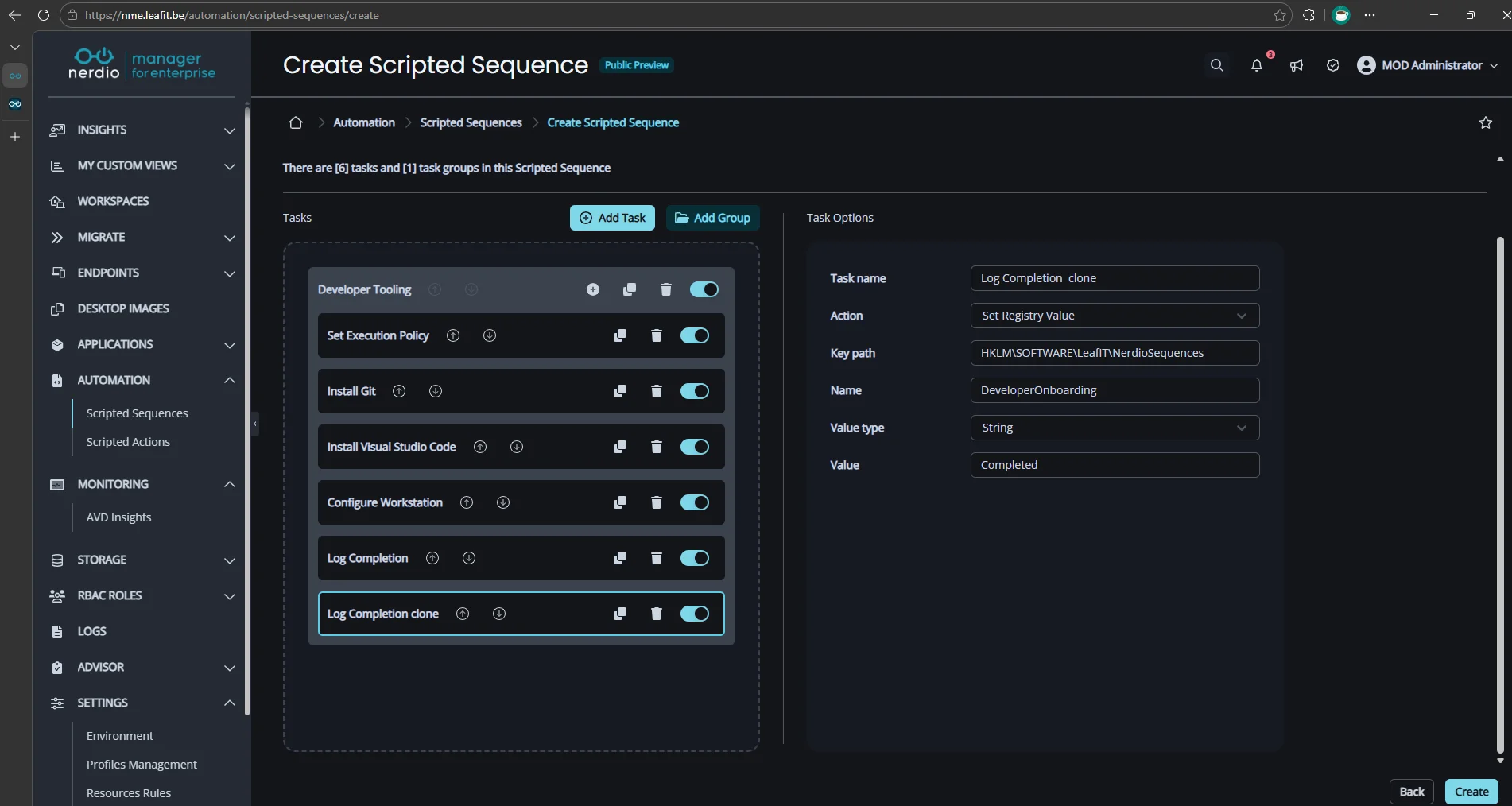This screenshot has width=1512, height=806.
Task: Click the Create button
Action: [x=1471, y=792]
